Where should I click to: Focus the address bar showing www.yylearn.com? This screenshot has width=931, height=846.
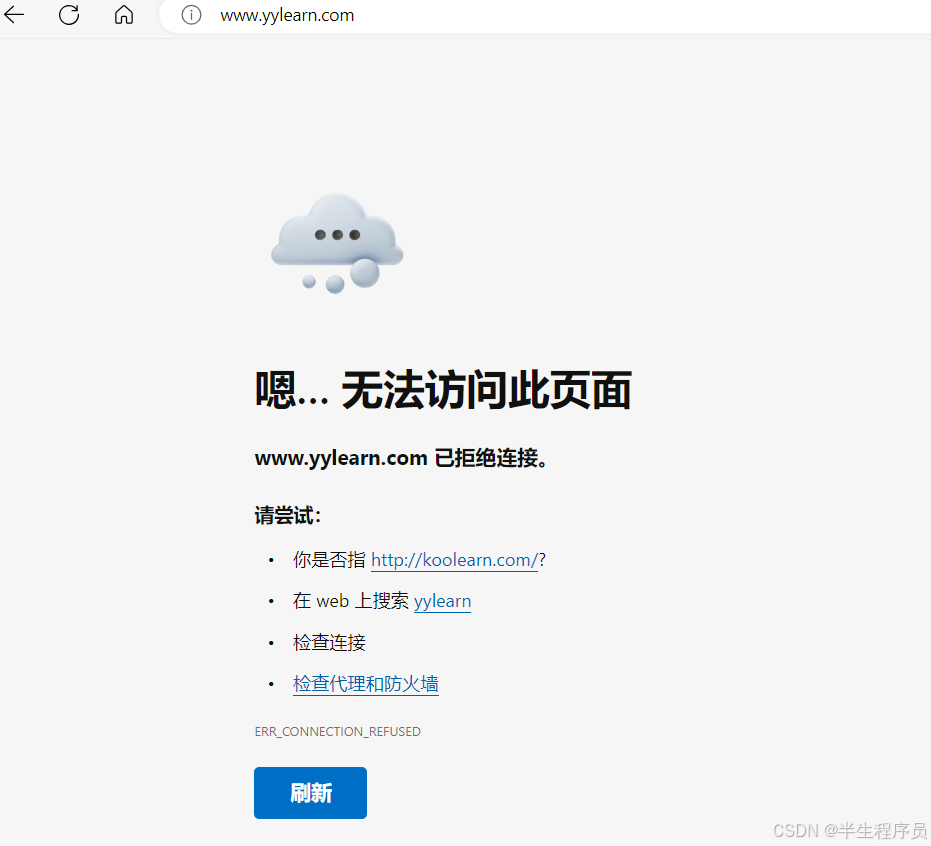click(544, 15)
